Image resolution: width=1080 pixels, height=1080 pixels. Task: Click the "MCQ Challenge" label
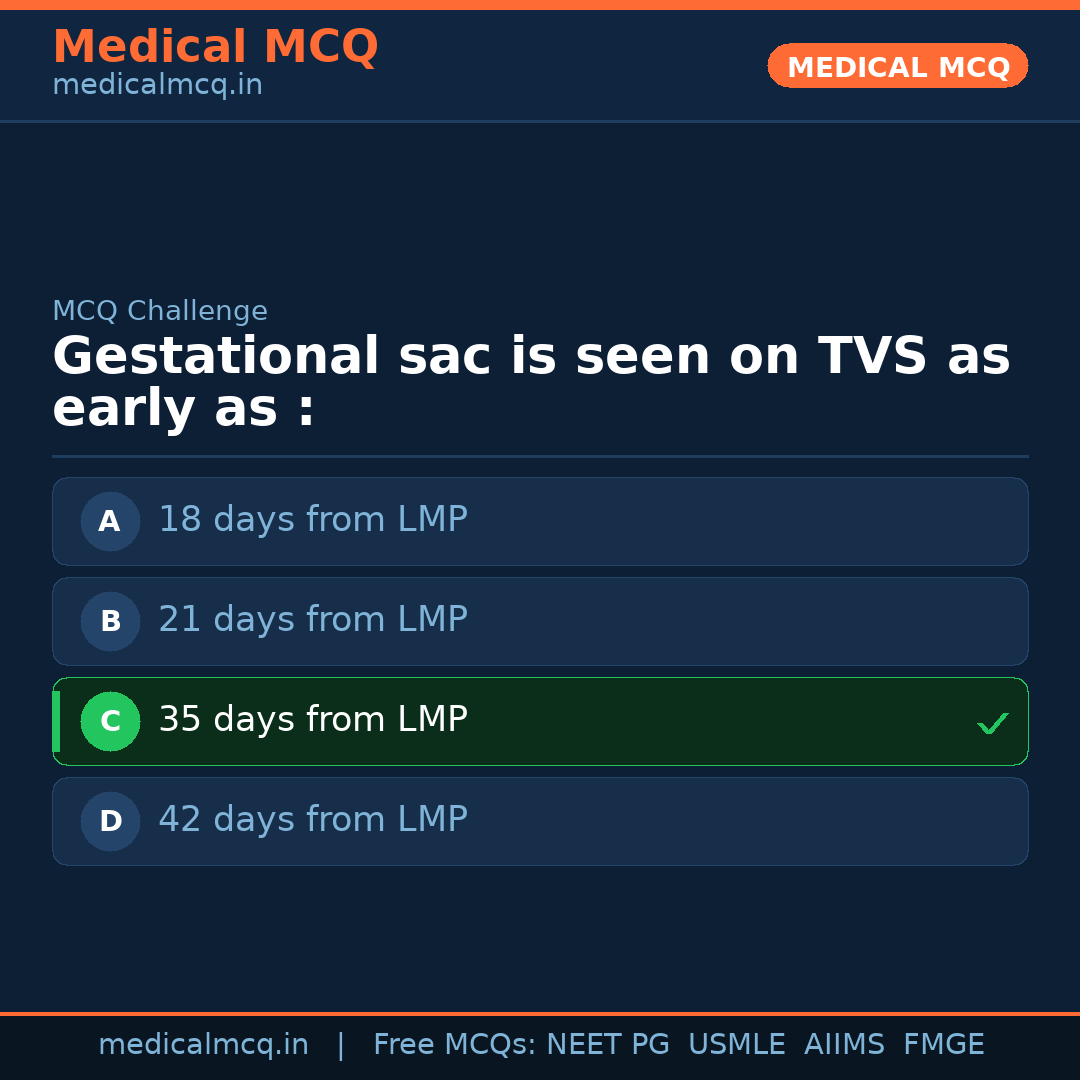(160, 311)
